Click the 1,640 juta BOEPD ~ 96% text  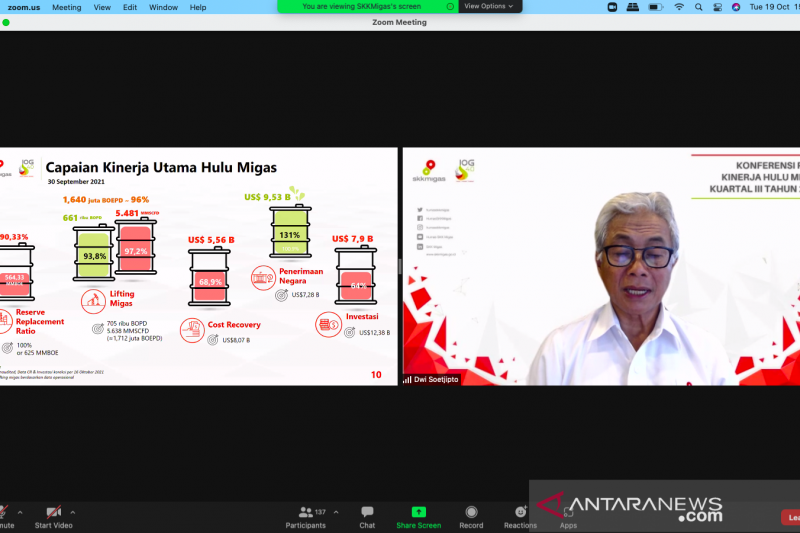click(x=106, y=199)
